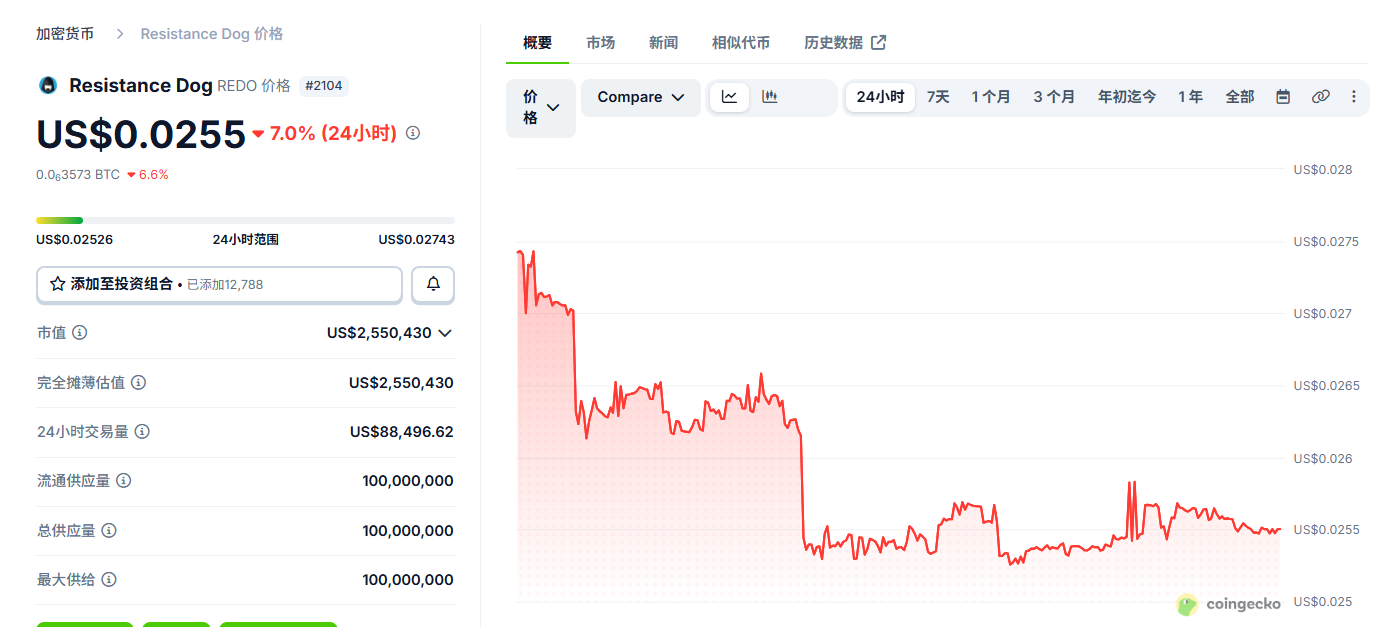
Task: Click breadcrumb chevron after 加密货币
Action: pos(119,34)
